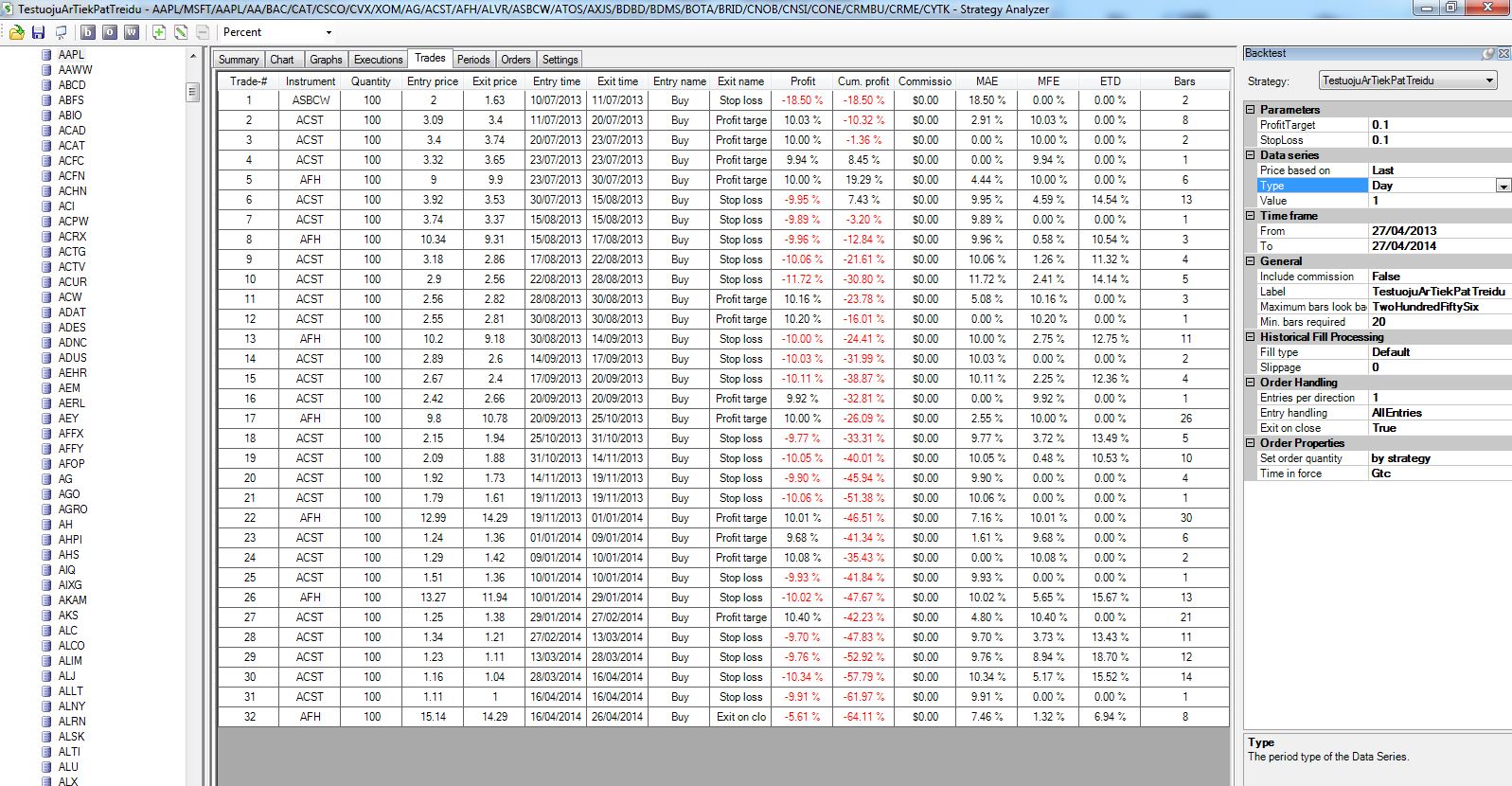Sort by the Entry price column header
Image resolution: width=1512 pixels, height=786 pixels.
[x=433, y=81]
